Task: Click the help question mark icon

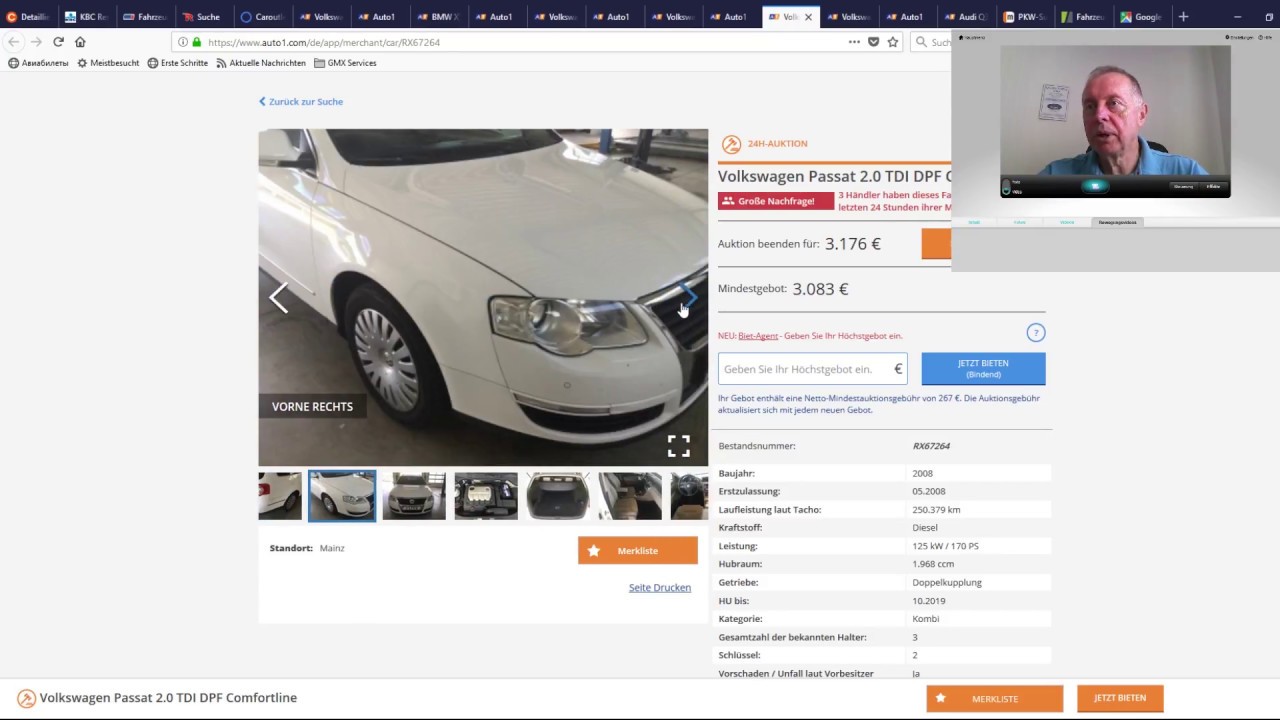Action: pyautogui.click(x=1036, y=333)
